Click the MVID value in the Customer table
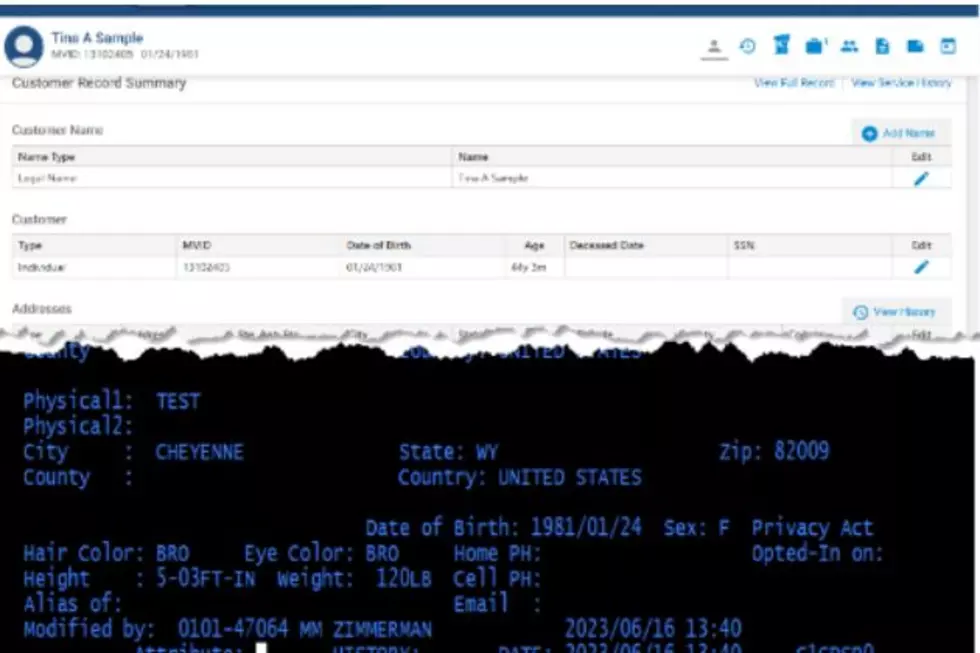Screen dimensions: 980x653 click(x=206, y=267)
